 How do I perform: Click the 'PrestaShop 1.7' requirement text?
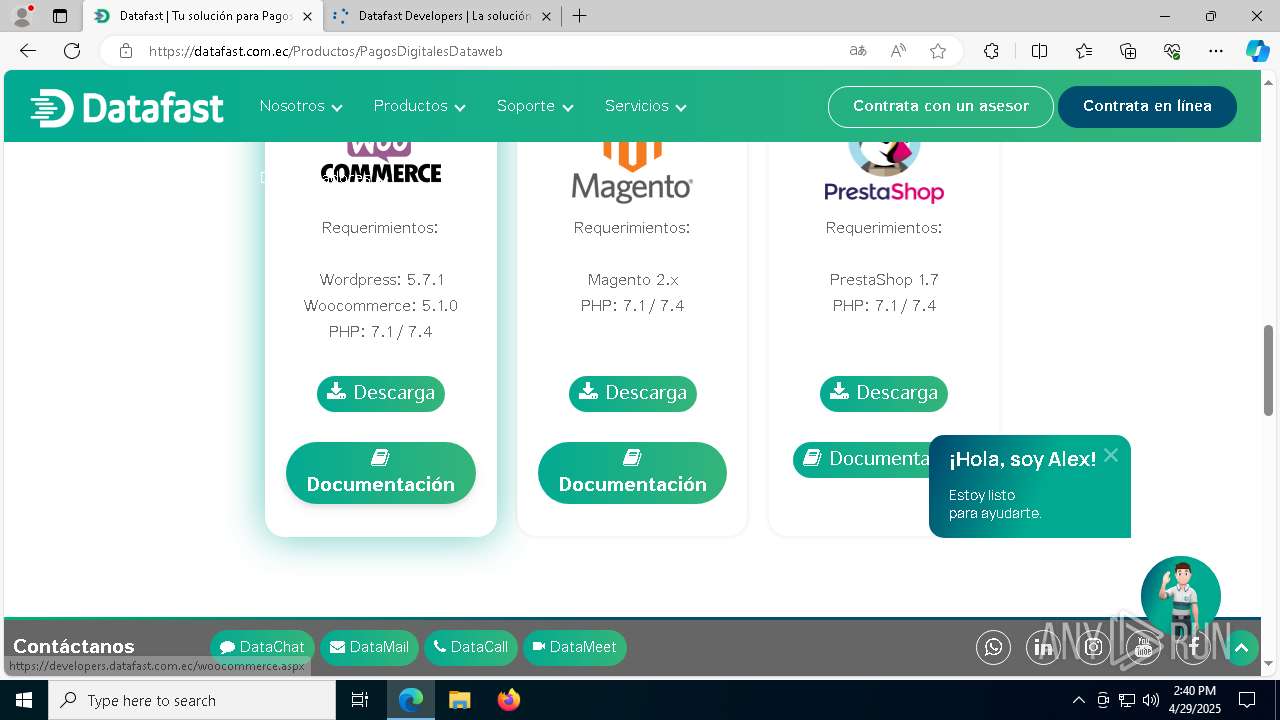[x=884, y=280]
